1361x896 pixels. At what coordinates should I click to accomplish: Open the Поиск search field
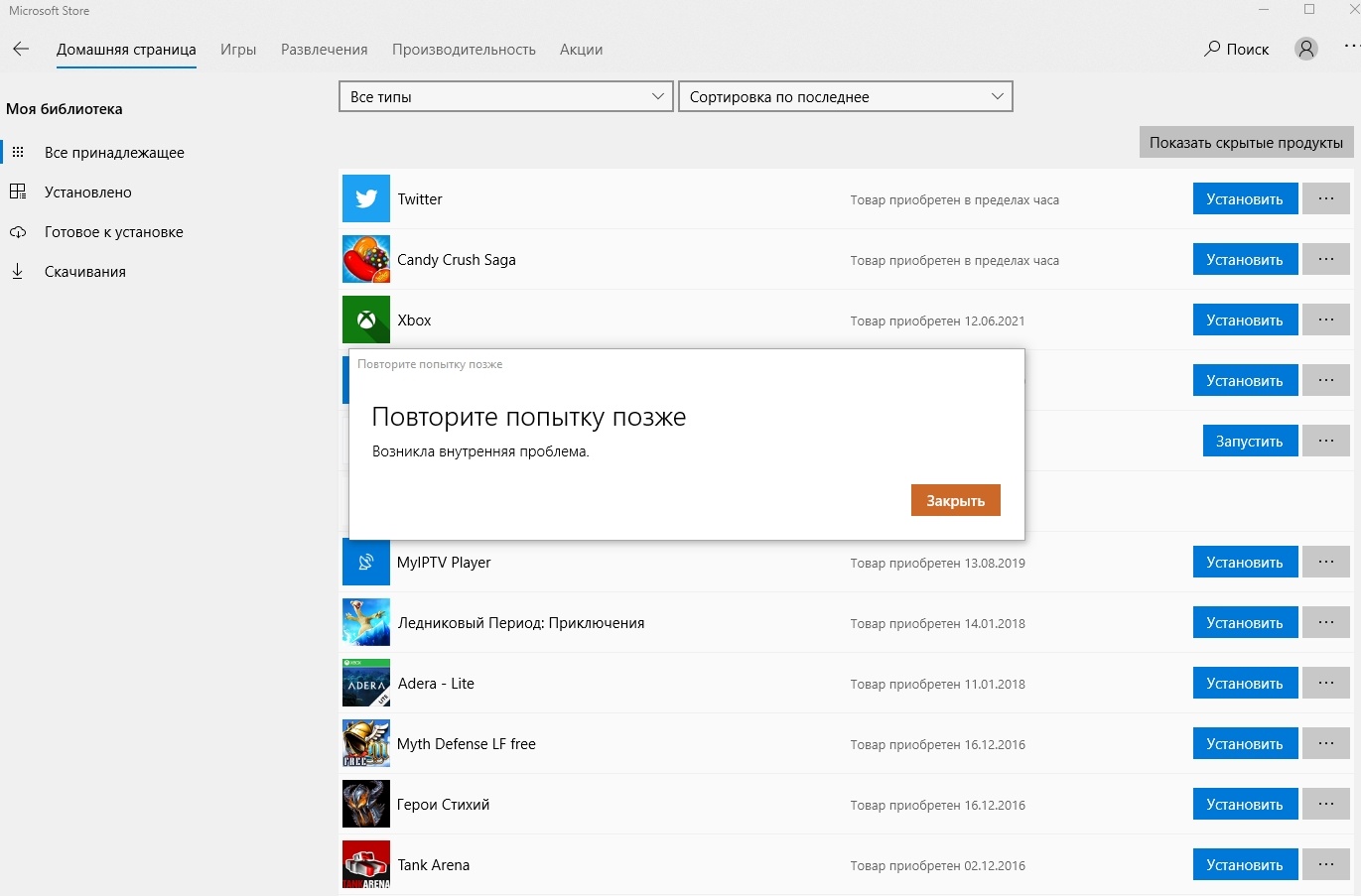[1237, 49]
